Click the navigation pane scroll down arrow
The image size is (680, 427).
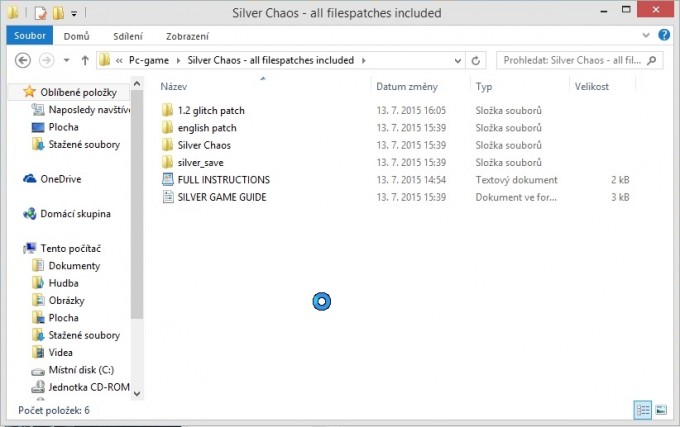coord(137,394)
